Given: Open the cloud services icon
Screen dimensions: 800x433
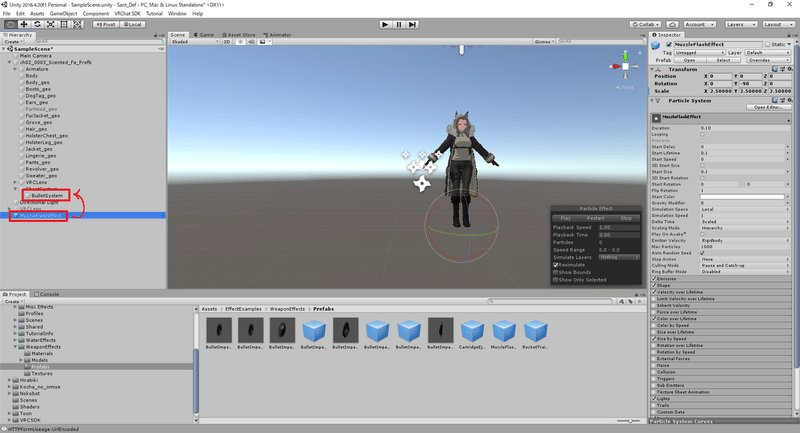Looking at the screenshot, I should pyautogui.click(x=672, y=24).
